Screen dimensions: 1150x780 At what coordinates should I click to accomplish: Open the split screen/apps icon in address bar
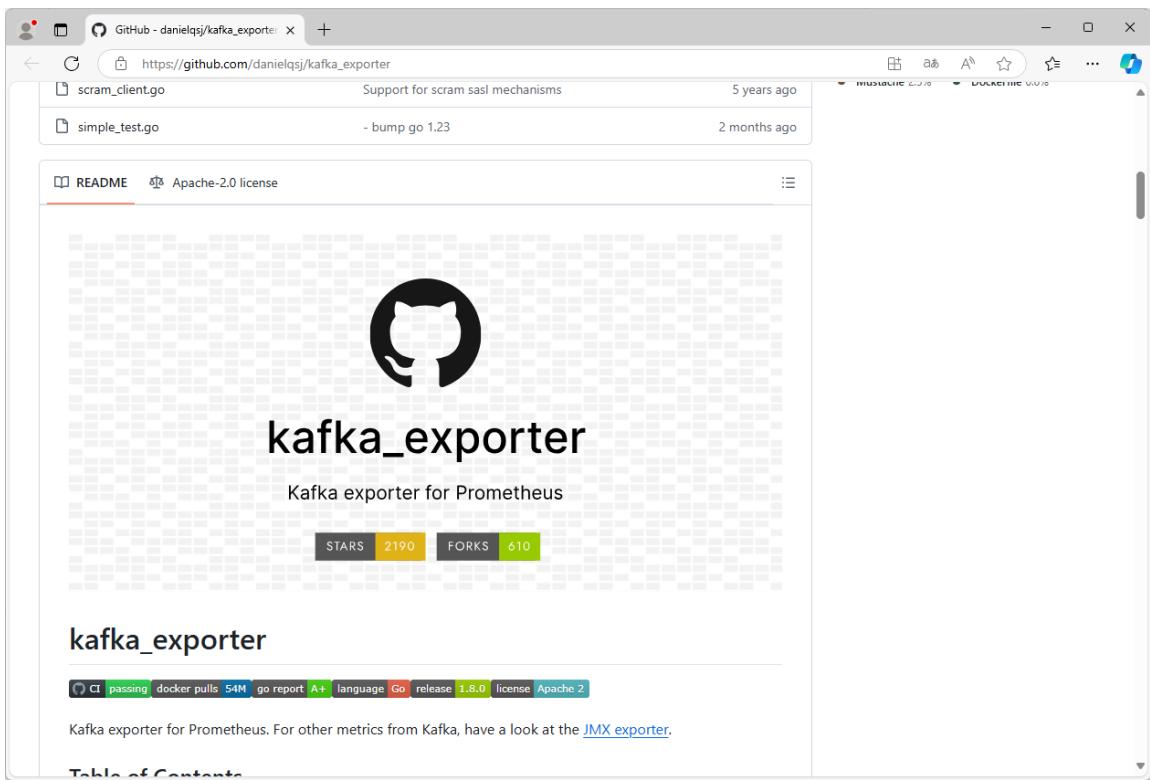coord(894,64)
